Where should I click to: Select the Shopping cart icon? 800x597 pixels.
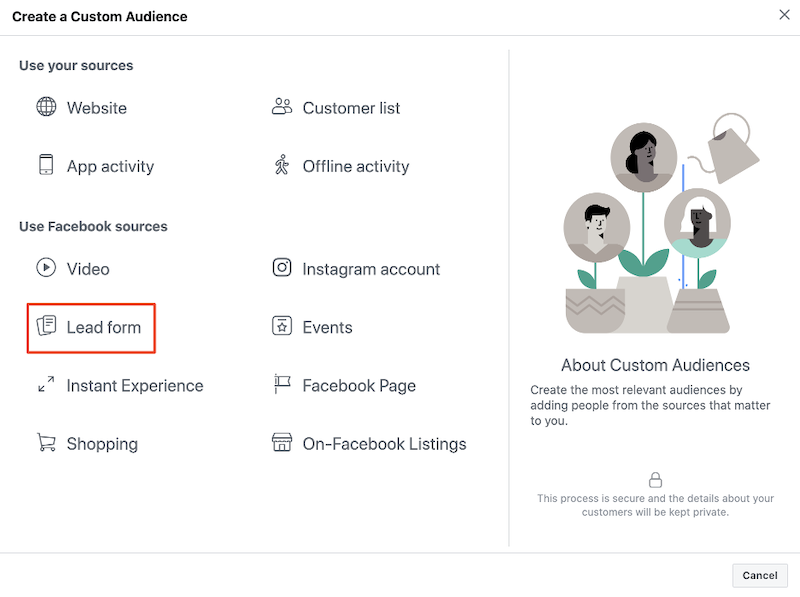46,443
